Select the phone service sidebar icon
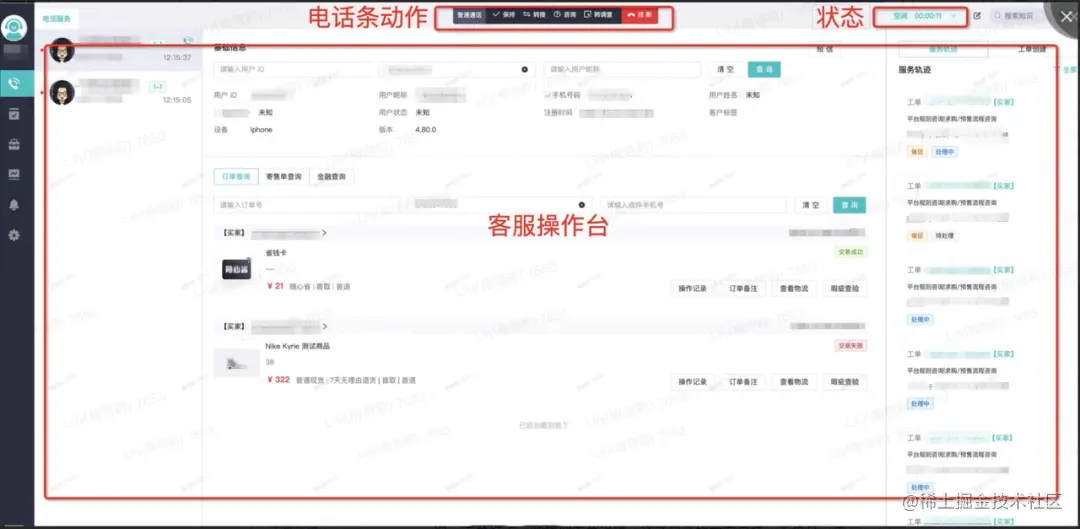1080x529 pixels. (14, 83)
